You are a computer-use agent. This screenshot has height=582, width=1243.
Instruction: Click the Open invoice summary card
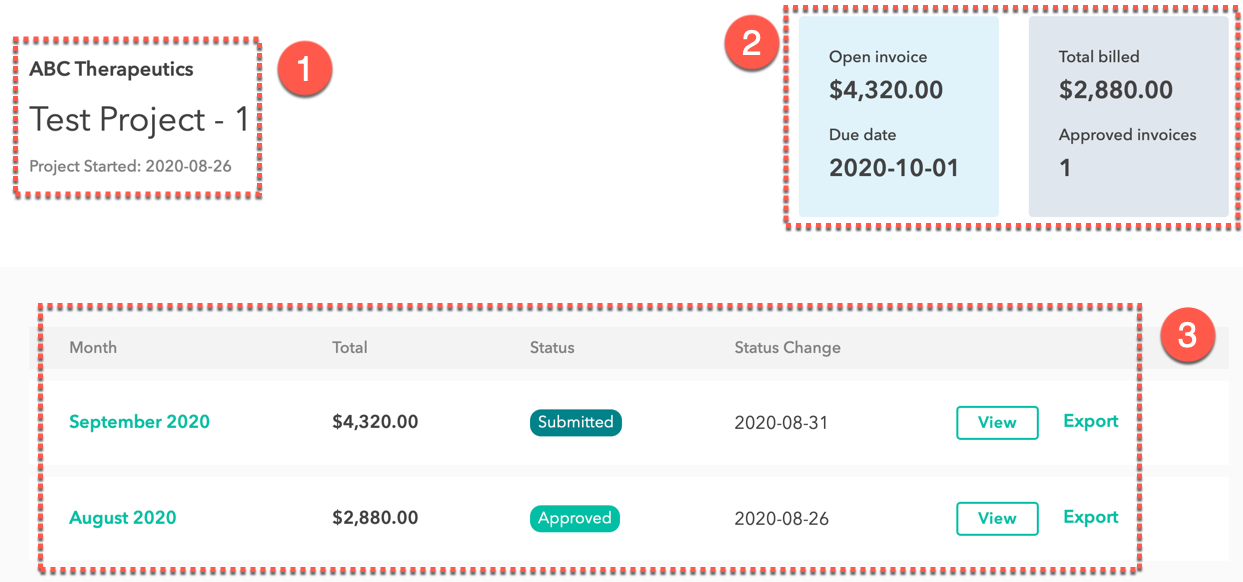coord(898,116)
